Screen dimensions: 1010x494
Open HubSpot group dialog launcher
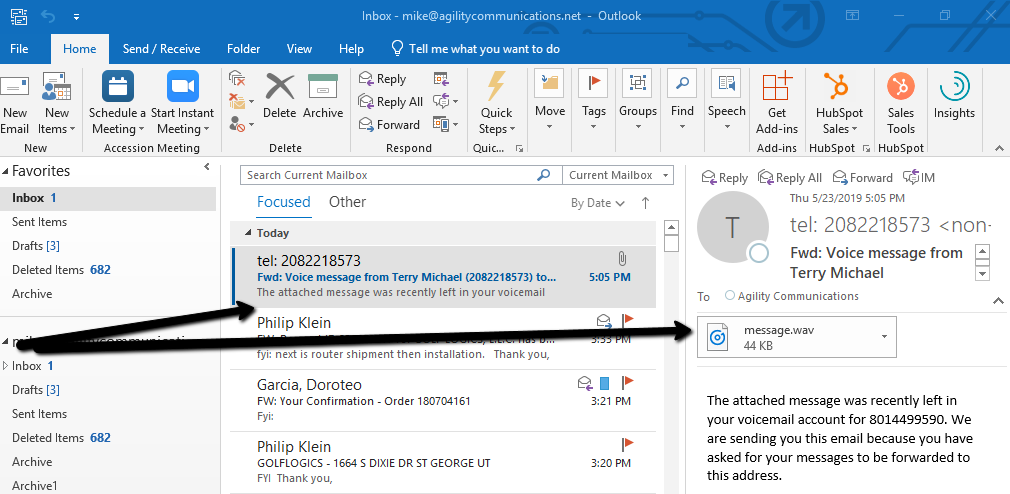coord(866,149)
